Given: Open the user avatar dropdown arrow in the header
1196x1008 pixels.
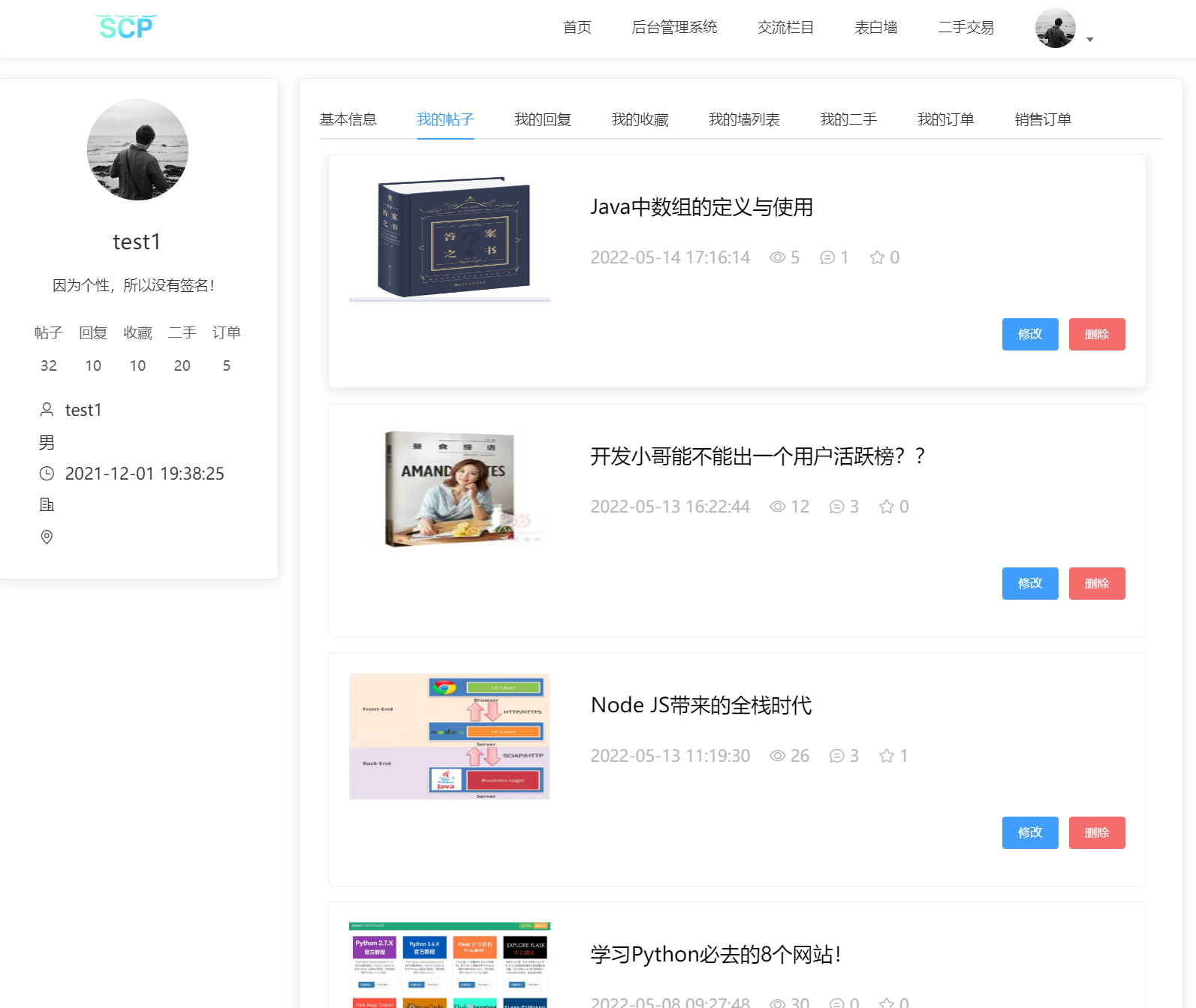Looking at the screenshot, I should tap(1090, 40).
